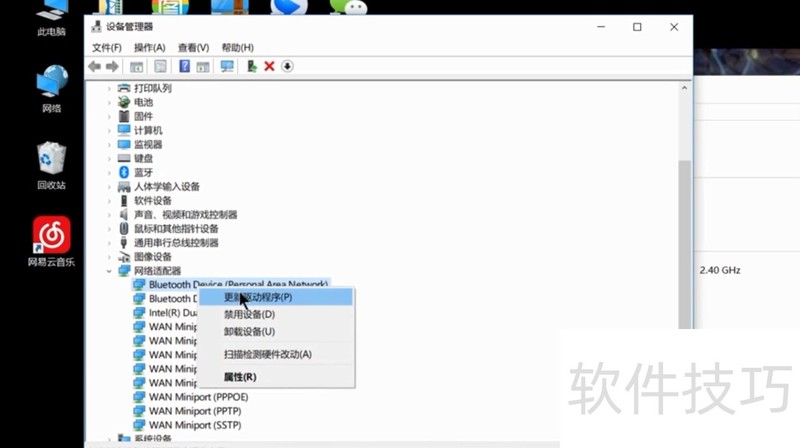Expand the 键盘 category
Viewport: 800px width, 448px height.
pos(109,158)
